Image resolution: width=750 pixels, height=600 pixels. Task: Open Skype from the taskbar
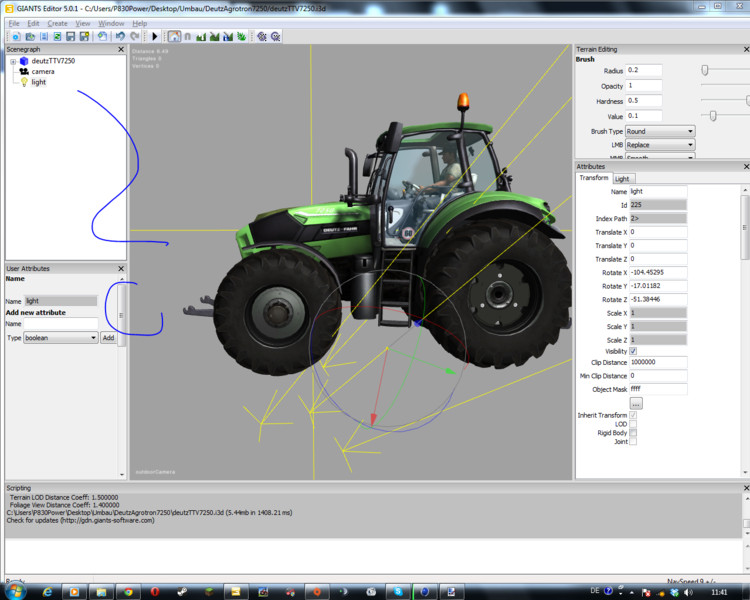coord(398,592)
